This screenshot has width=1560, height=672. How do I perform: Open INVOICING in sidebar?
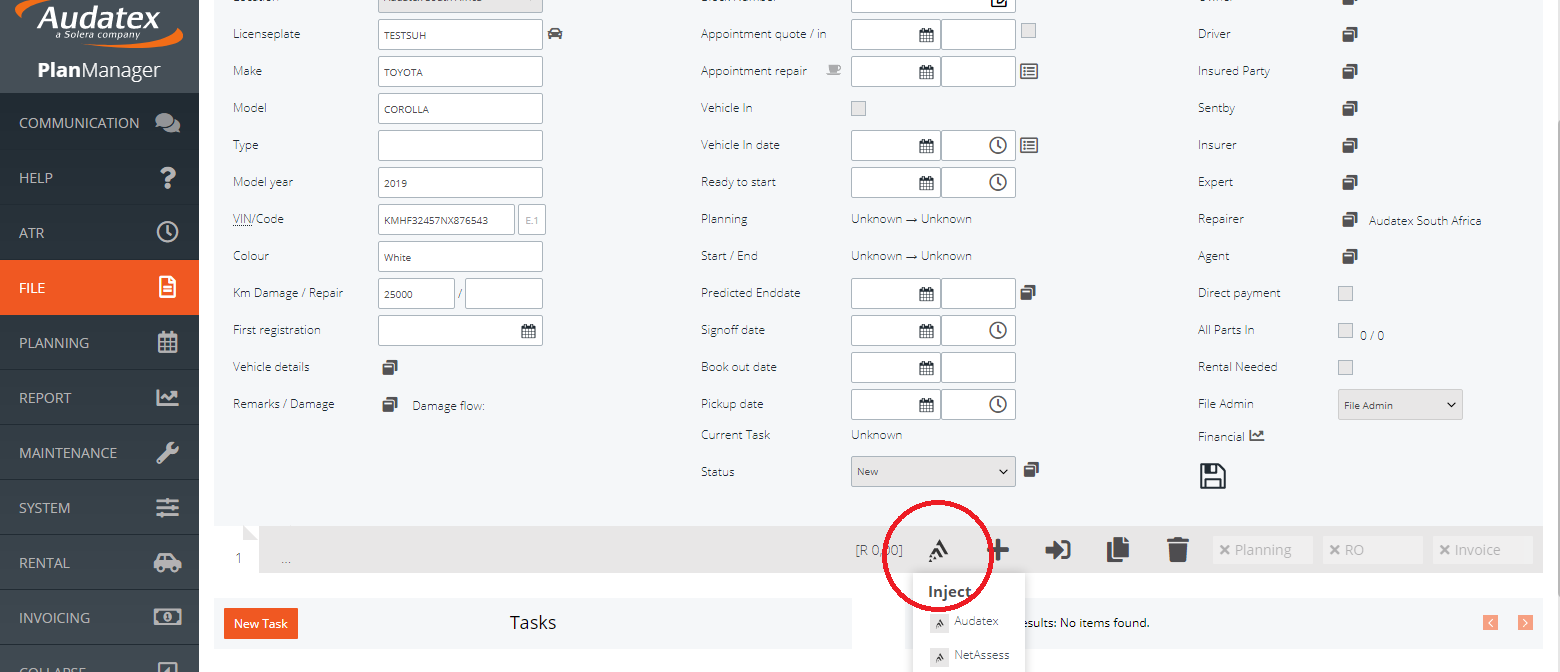pos(99,618)
